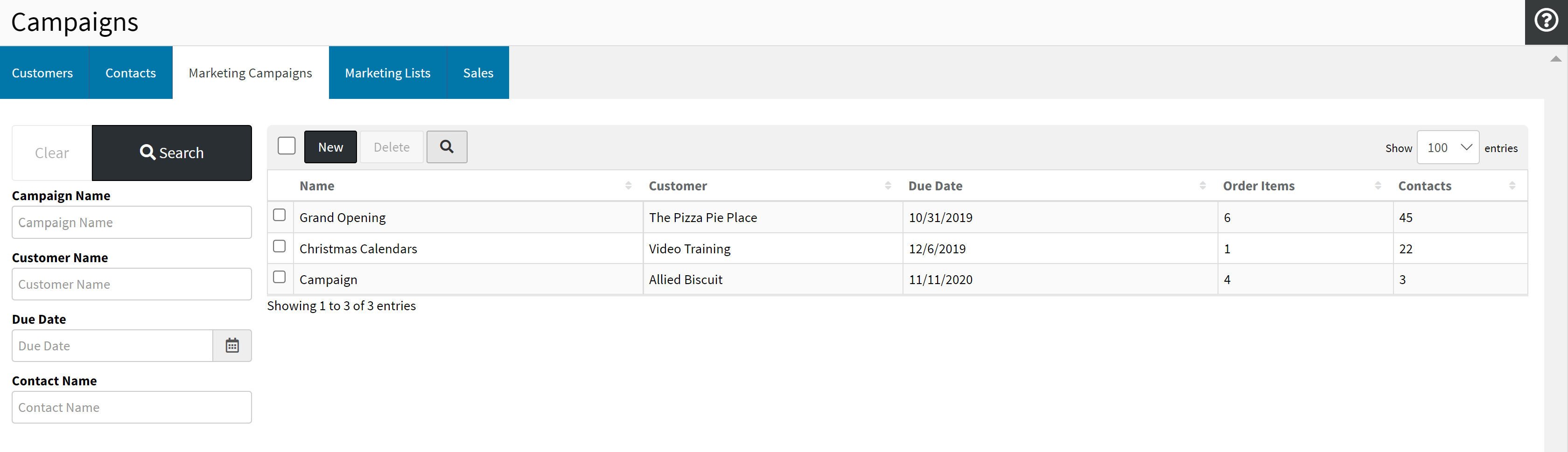The width and height of the screenshot is (1568, 452).
Task: Sort table by Due Date column arrows
Action: pyautogui.click(x=1202, y=186)
